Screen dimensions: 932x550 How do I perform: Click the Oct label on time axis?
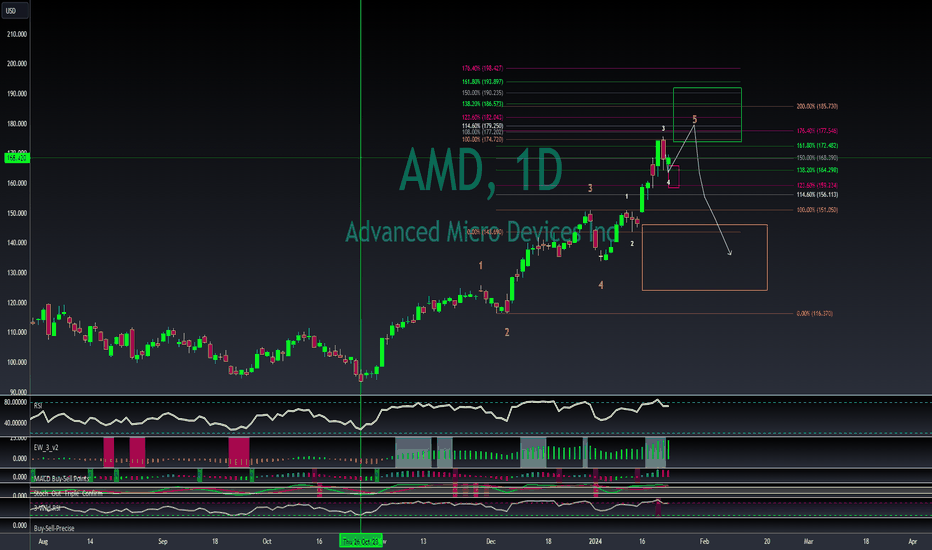point(267,542)
